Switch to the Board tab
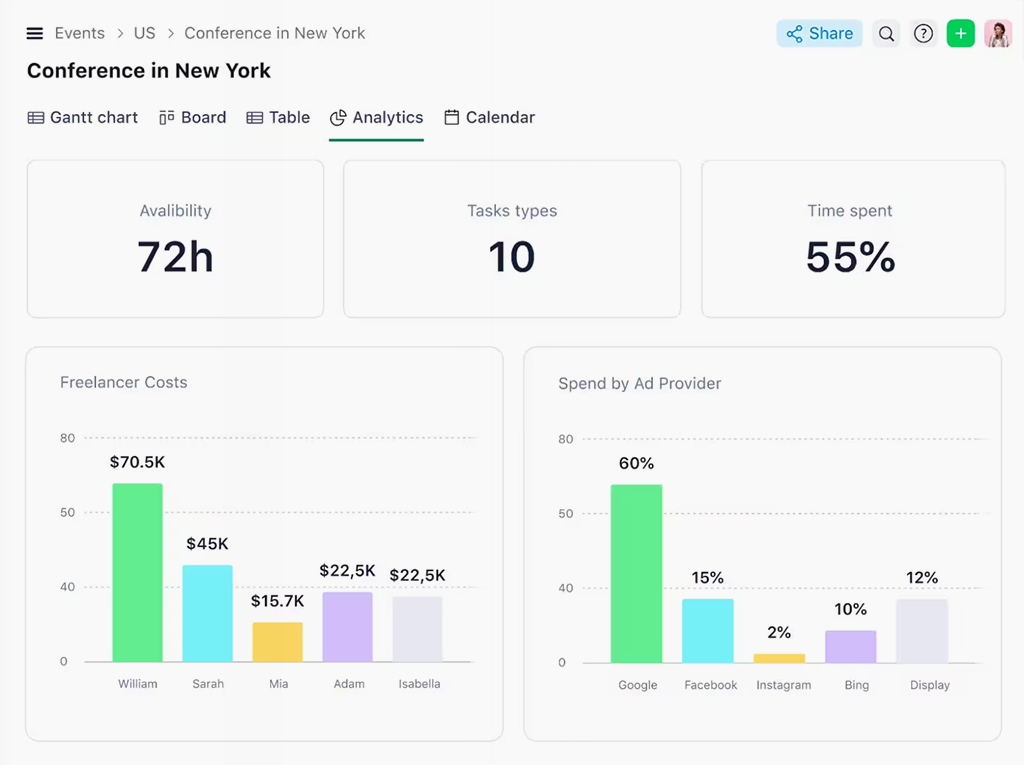 tap(193, 118)
